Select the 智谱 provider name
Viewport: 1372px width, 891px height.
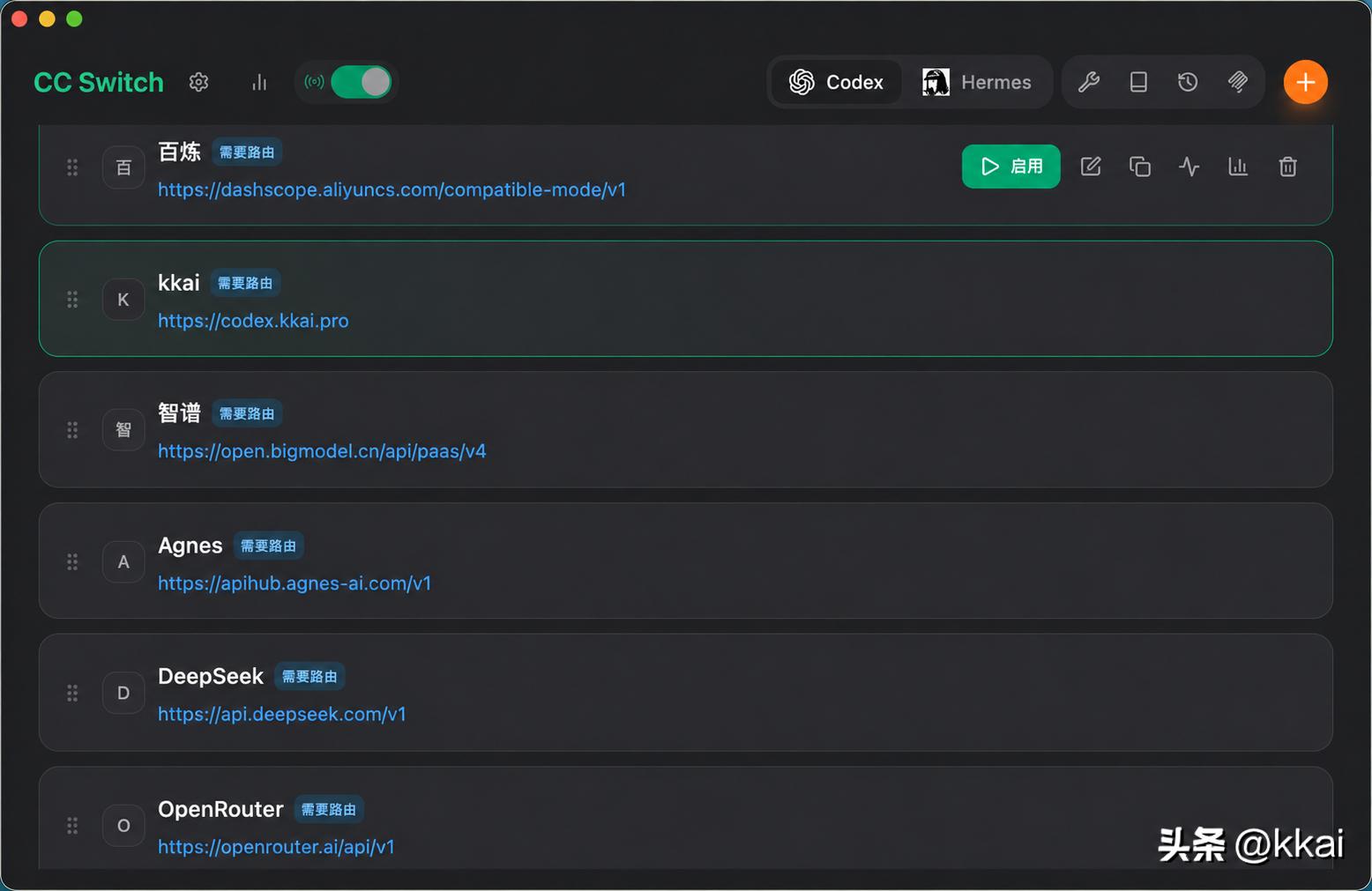coord(180,413)
